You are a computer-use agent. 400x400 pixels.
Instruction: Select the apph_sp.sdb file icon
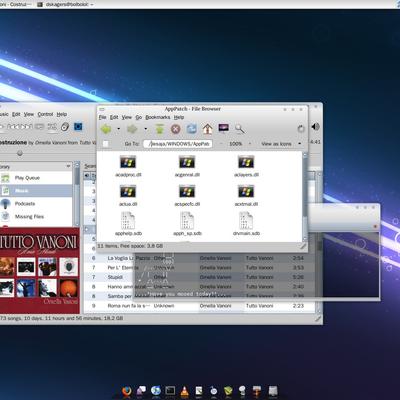click(187, 221)
